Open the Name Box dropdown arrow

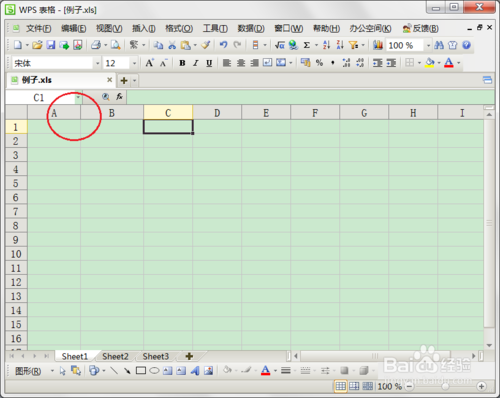(78, 97)
